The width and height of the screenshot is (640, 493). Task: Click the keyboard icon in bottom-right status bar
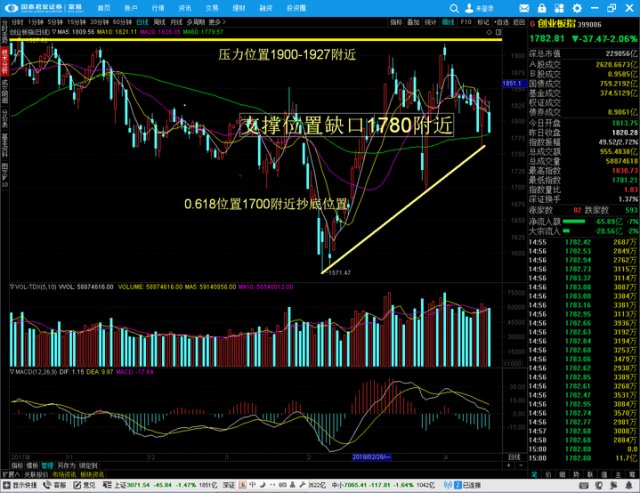click(584, 485)
